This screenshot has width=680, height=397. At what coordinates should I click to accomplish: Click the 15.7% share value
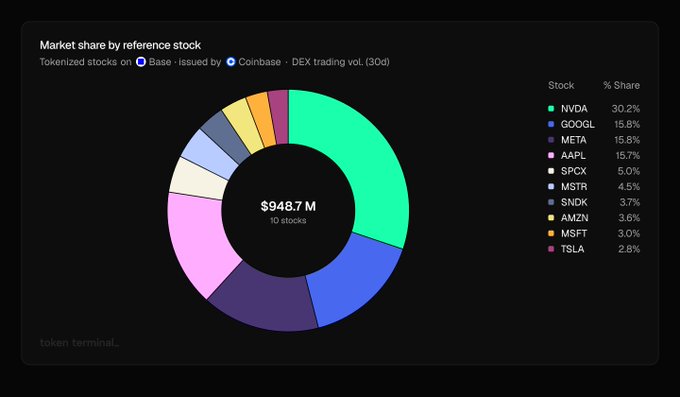(628, 155)
